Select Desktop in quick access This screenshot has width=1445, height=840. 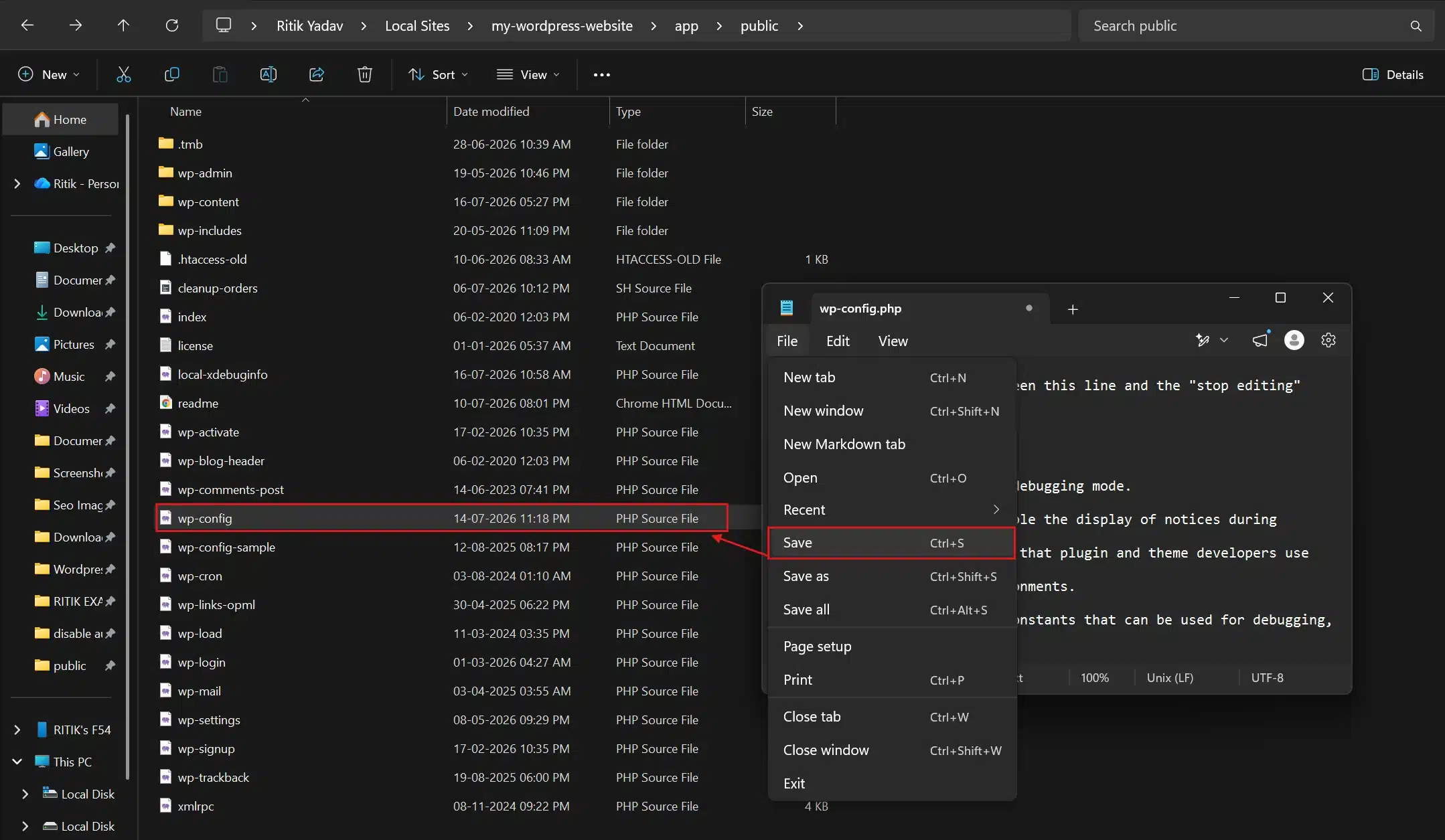pos(67,248)
